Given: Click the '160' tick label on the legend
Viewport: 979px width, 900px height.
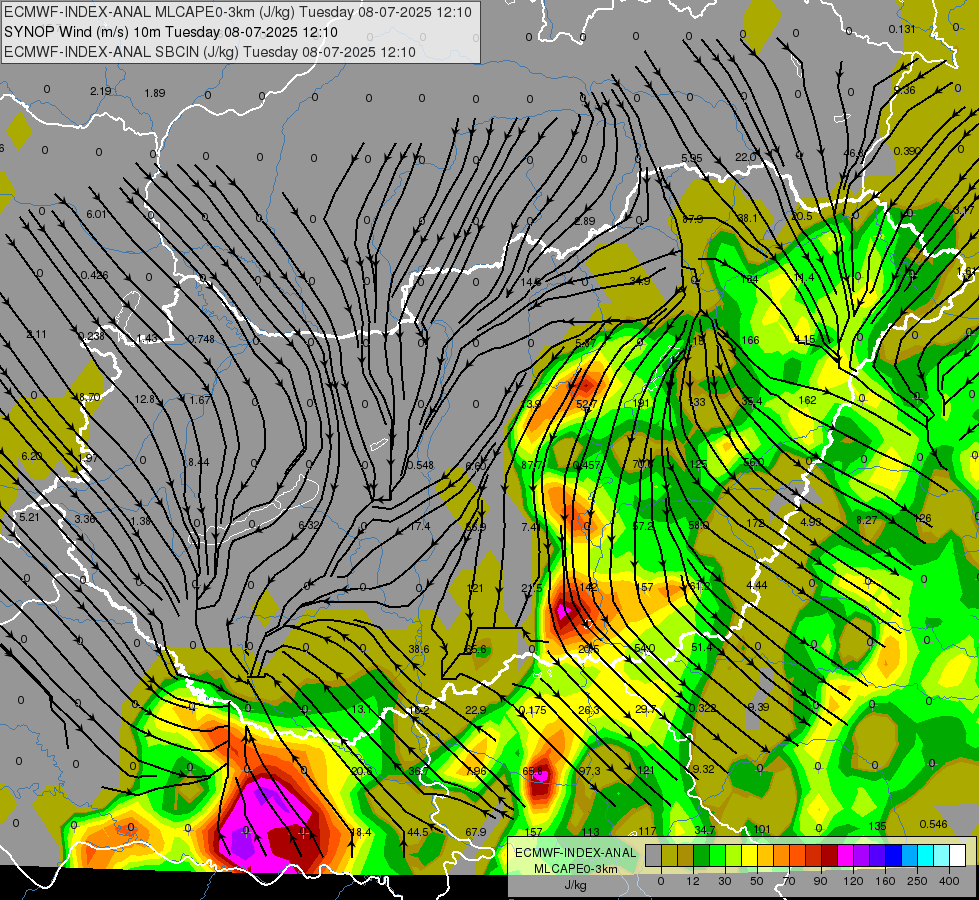Looking at the screenshot, I should [885, 881].
